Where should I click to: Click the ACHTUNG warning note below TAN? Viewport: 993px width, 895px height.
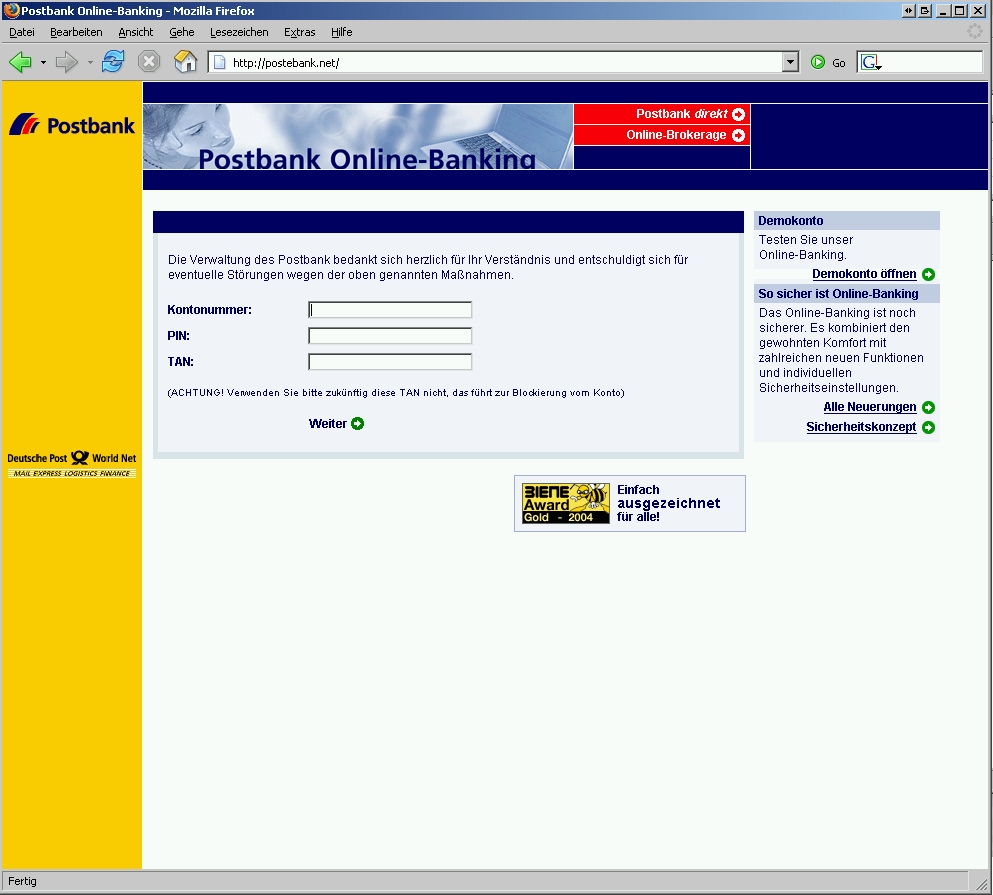(396, 393)
